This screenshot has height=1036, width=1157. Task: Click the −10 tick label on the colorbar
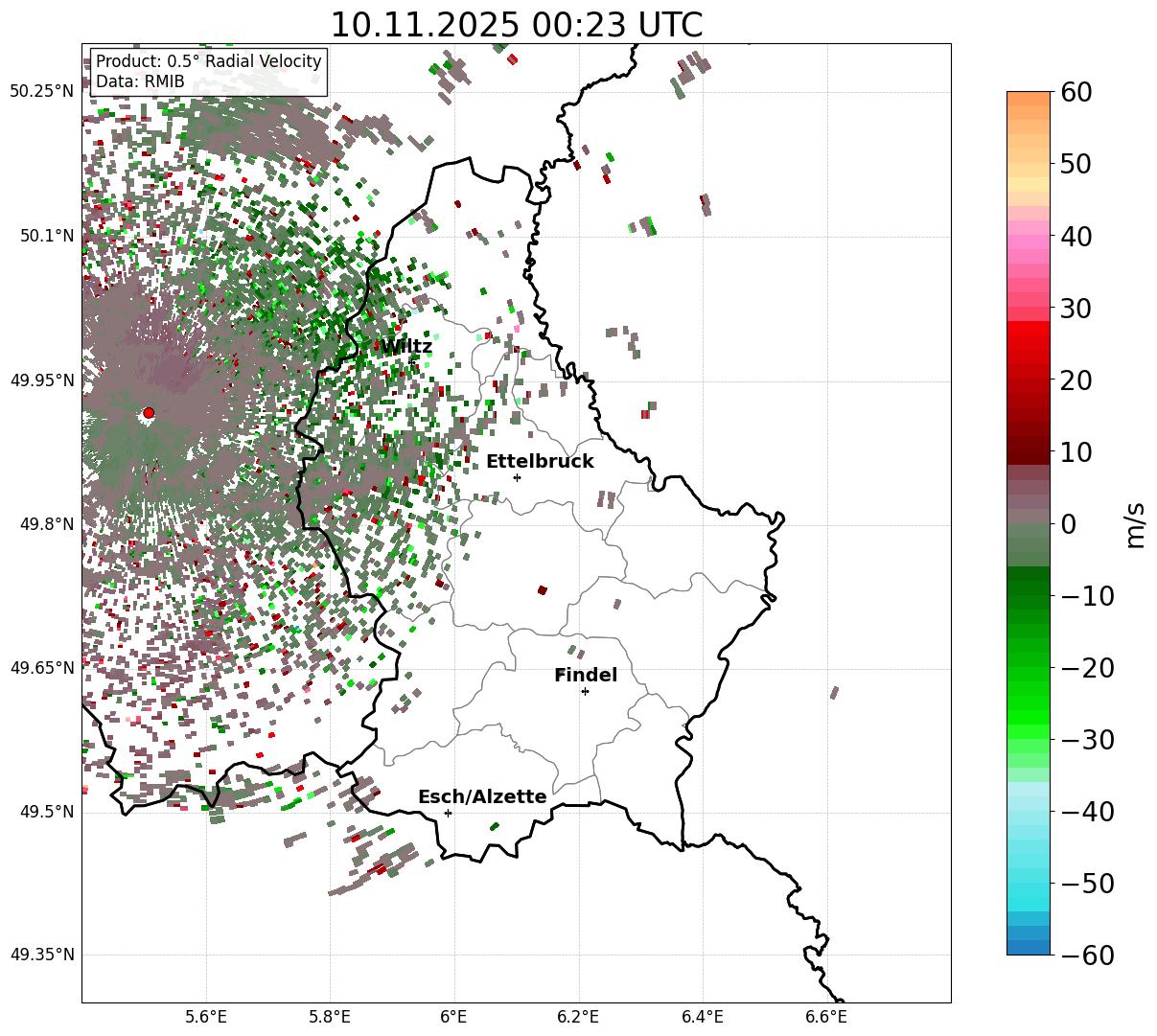pyautogui.click(x=1087, y=595)
